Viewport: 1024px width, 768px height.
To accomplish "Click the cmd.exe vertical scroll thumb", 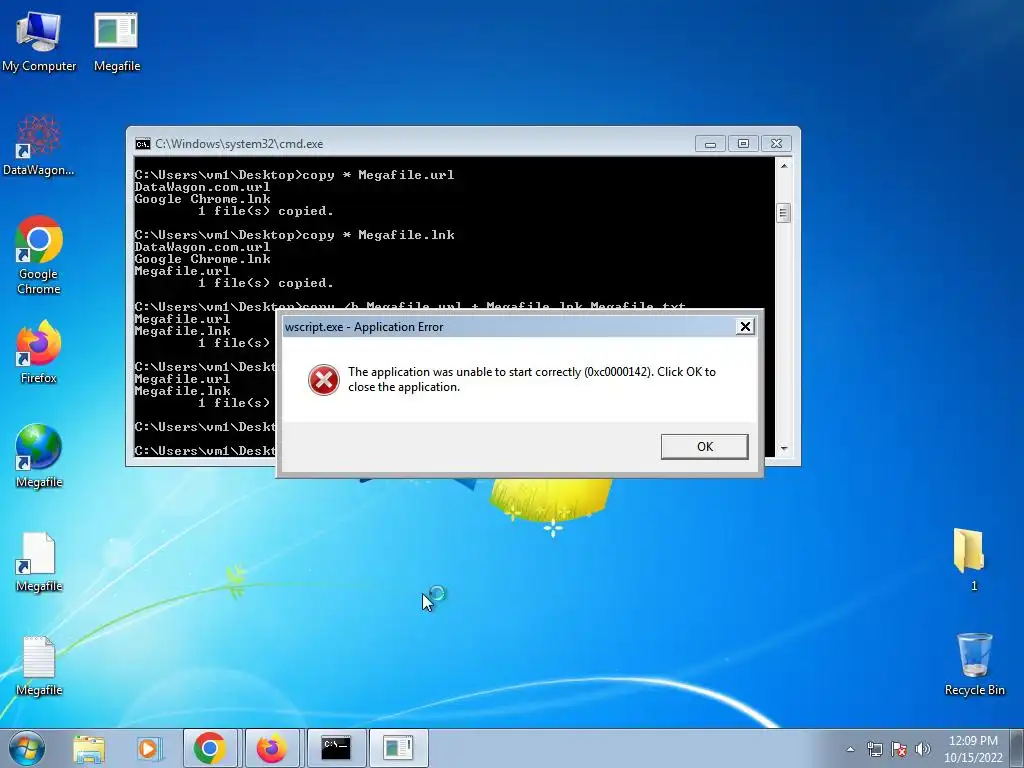I will [784, 213].
